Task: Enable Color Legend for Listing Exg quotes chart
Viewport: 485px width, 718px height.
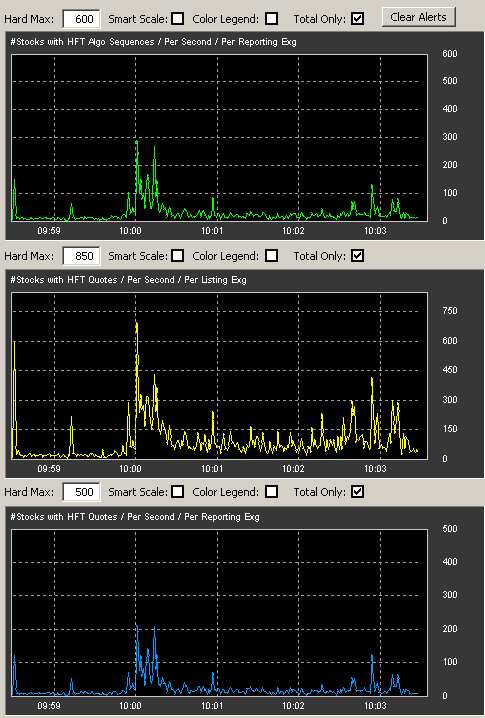Action: [272, 256]
